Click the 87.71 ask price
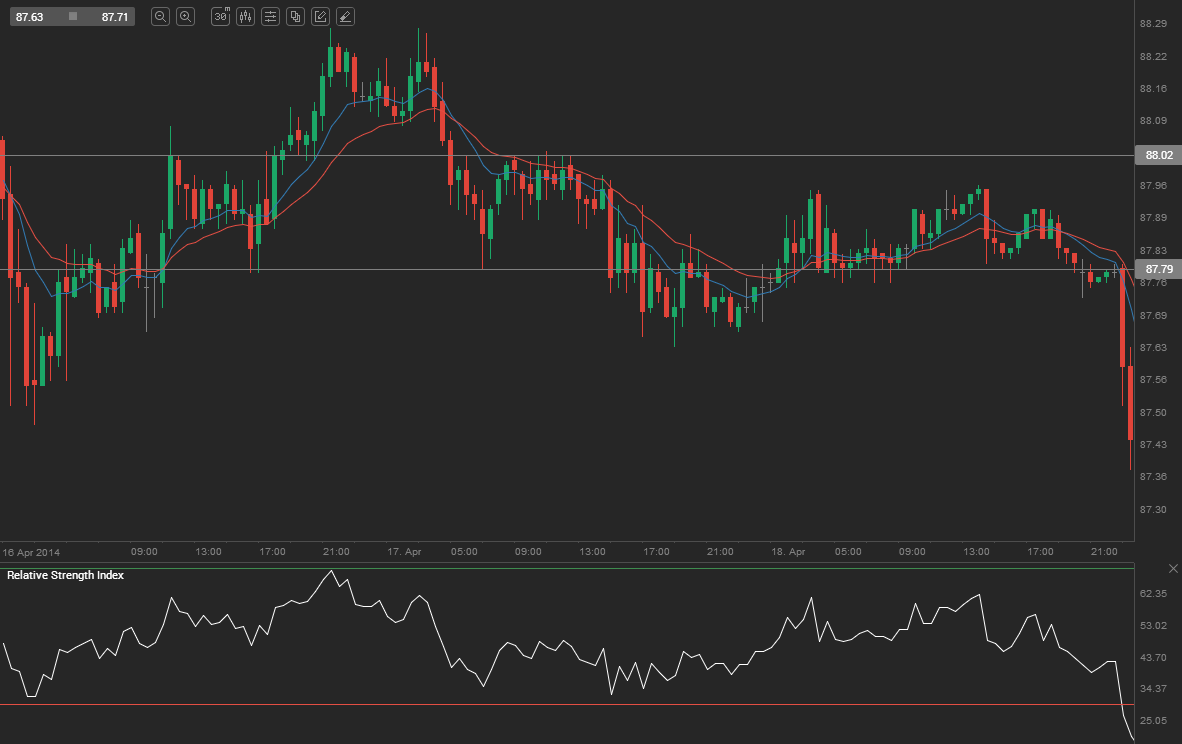Screen dimensions: 1182x744 coord(114,17)
